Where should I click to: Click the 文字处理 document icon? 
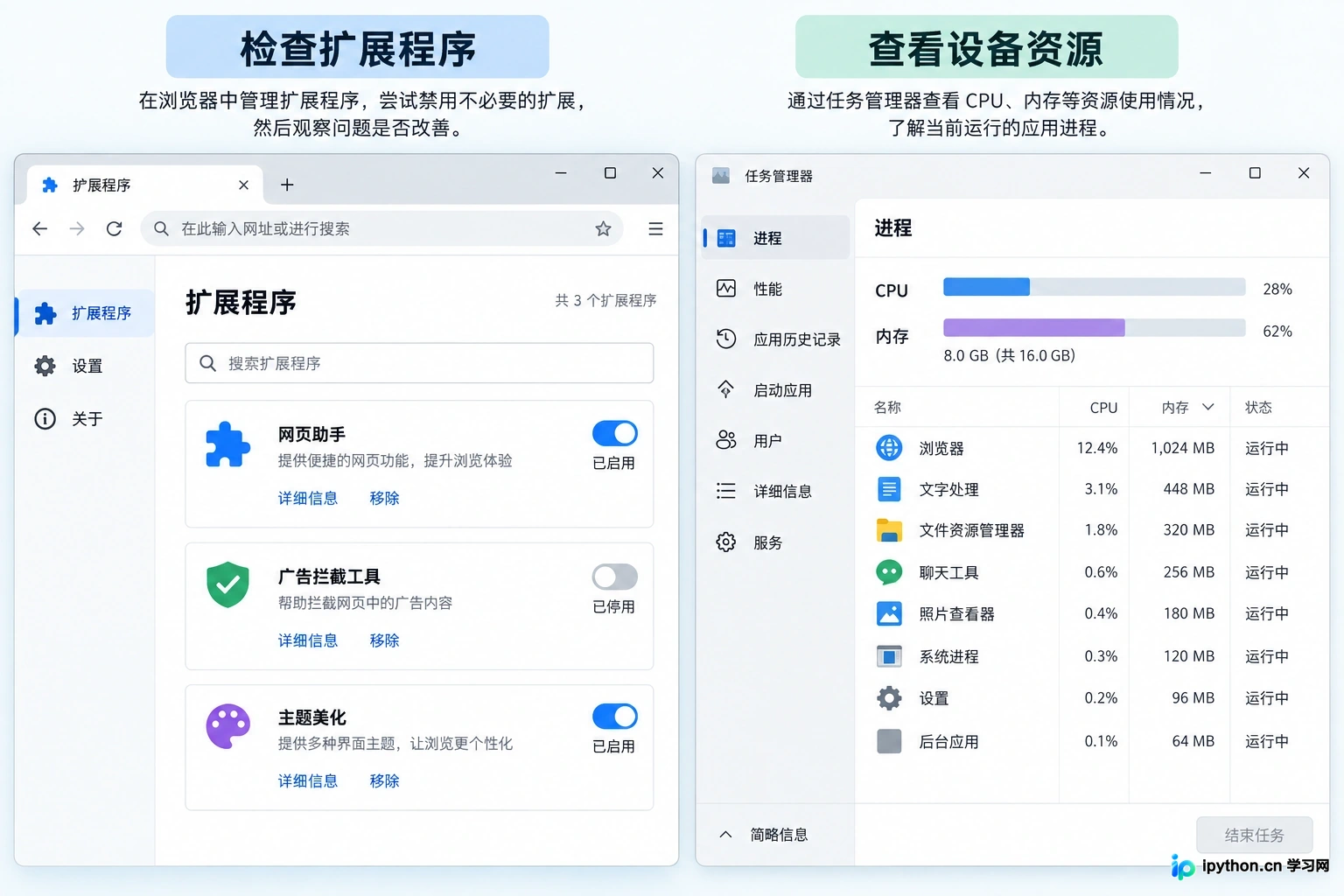coord(889,489)
